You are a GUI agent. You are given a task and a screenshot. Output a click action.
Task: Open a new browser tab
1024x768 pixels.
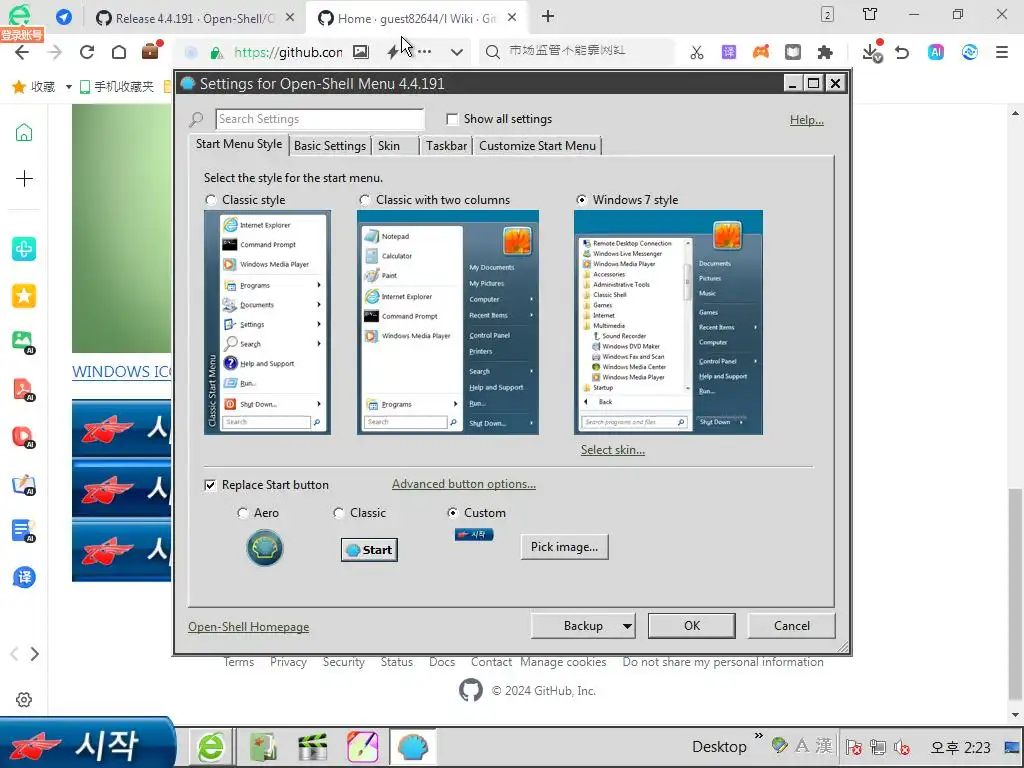(x=548, y=16)
